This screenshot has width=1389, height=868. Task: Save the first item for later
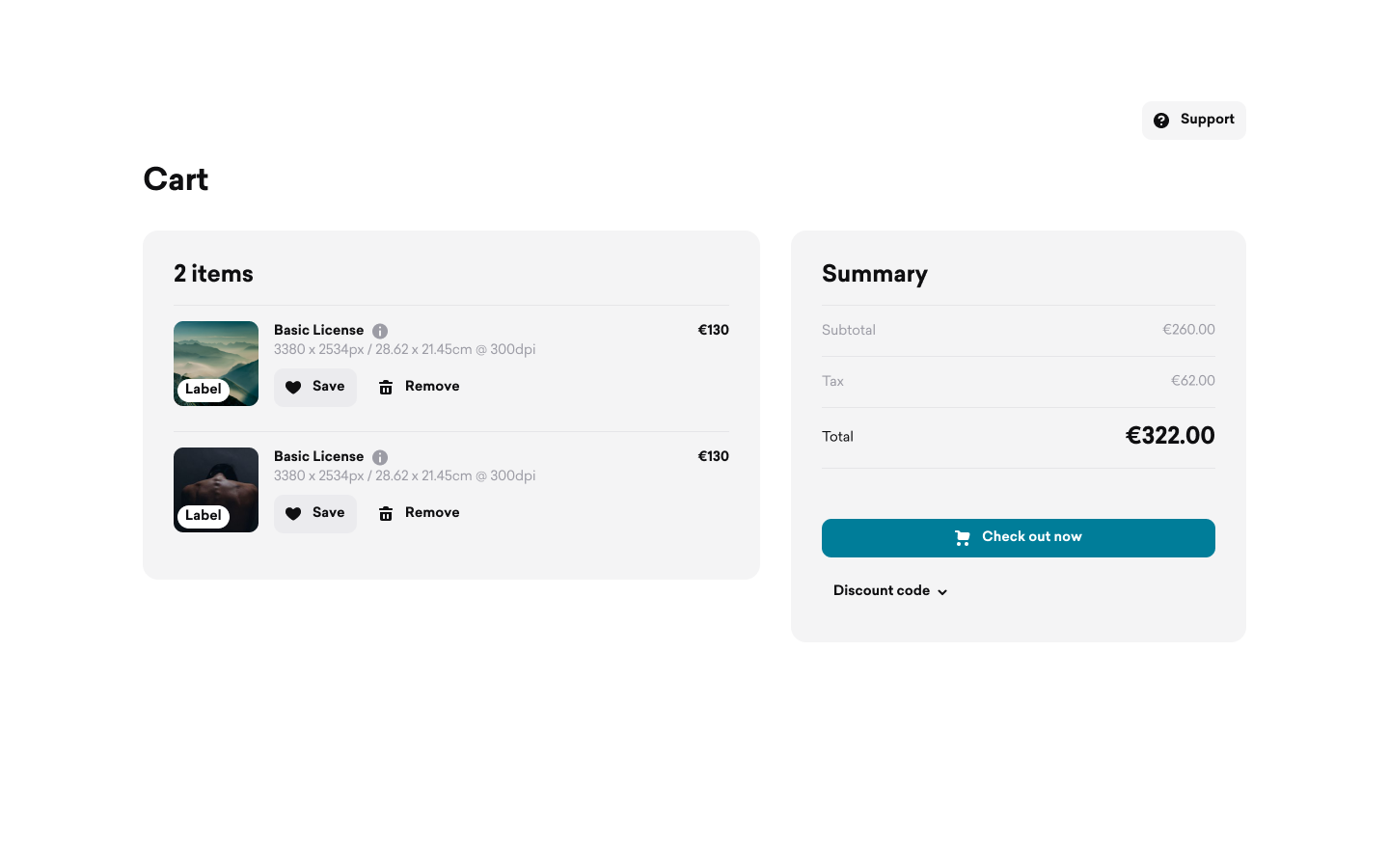pos(315,388)
